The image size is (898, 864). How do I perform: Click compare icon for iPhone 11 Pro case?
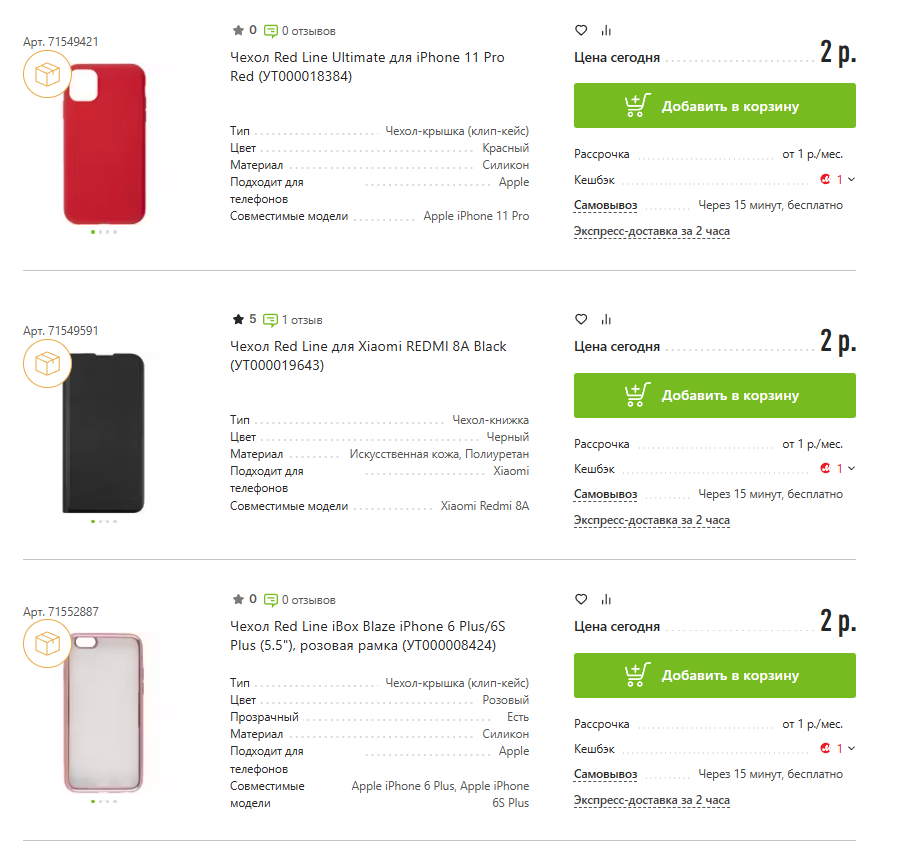coord(606,30)
